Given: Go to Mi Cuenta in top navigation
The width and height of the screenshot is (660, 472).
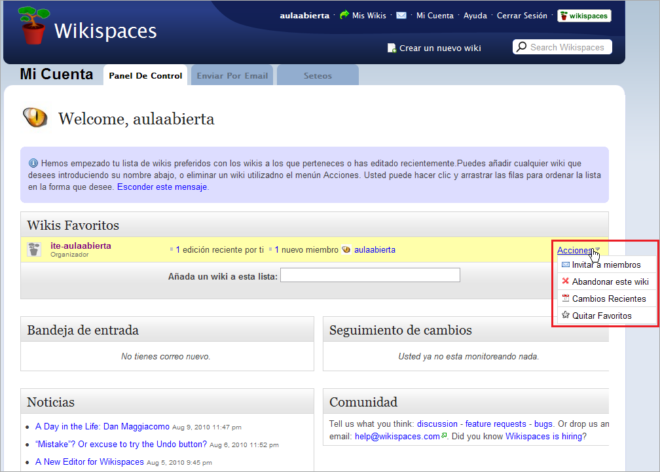Looking at the screenshot, I should [435, 16].
